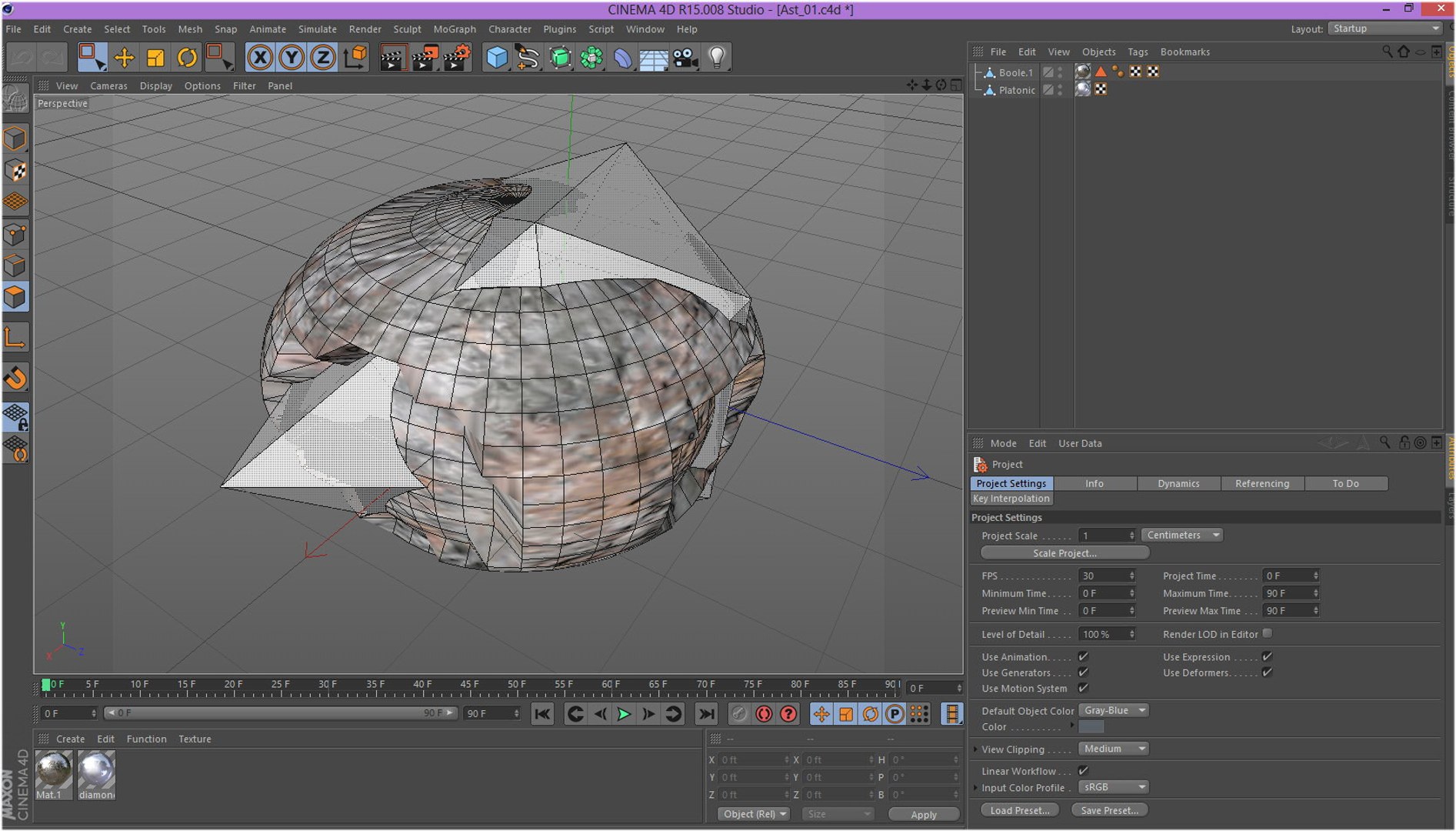Click the Scale Project button

click(x=1065, y=553)
